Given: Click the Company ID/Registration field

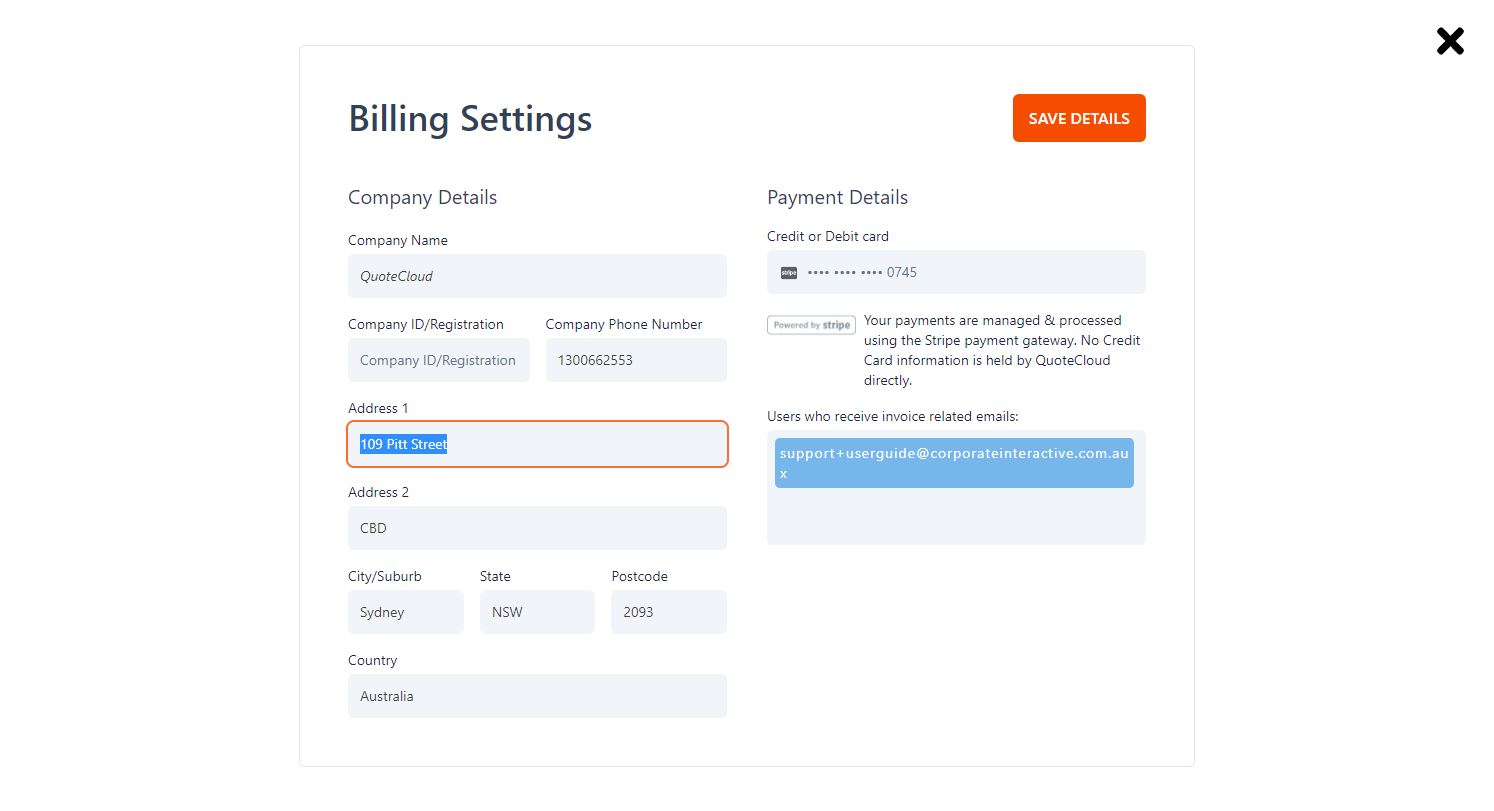Looking at the screenshot, I should 438,359.
